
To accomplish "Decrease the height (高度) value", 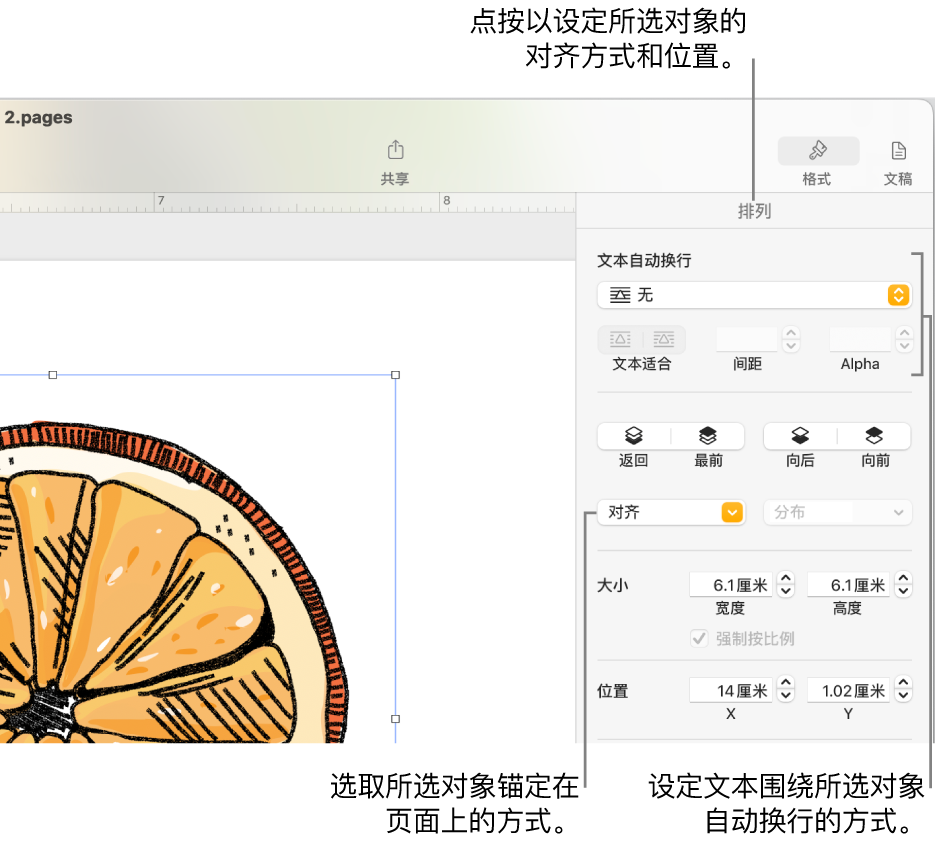I will pyautogui.click(x=903, y=591).
